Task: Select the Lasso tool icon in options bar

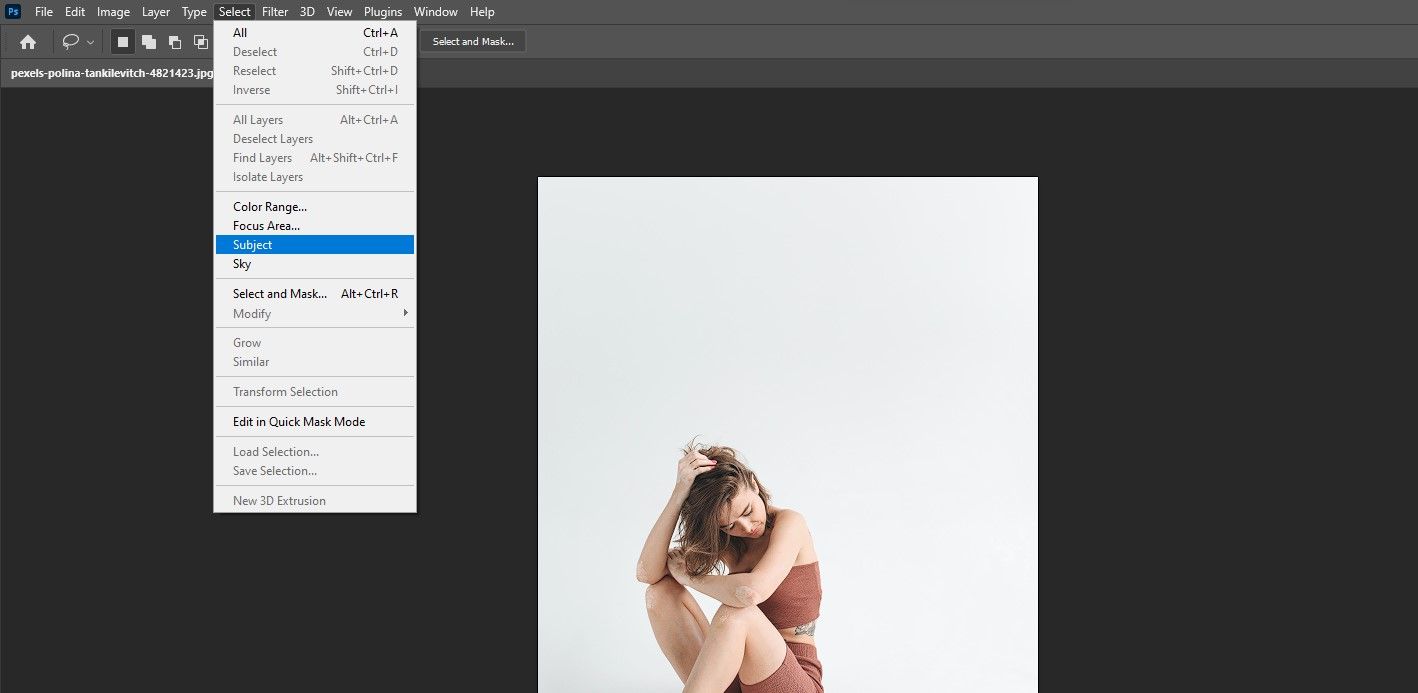Action: point(70,41)
